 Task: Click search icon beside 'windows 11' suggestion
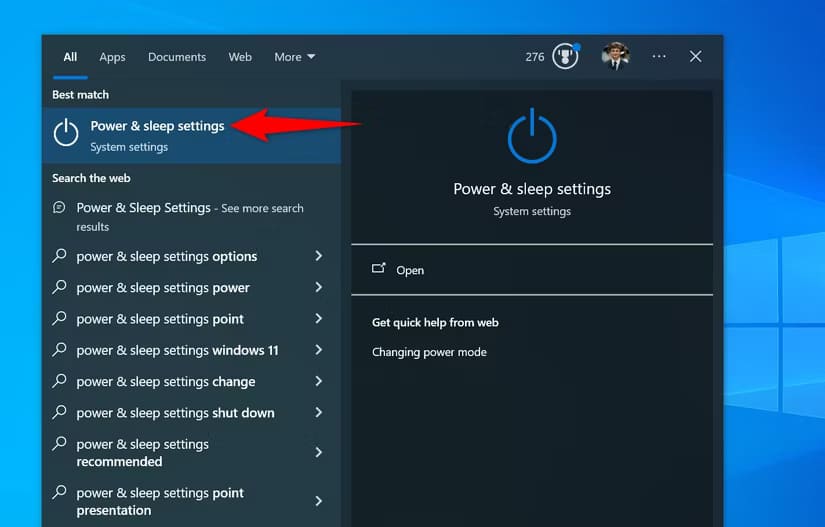[59, 349]
